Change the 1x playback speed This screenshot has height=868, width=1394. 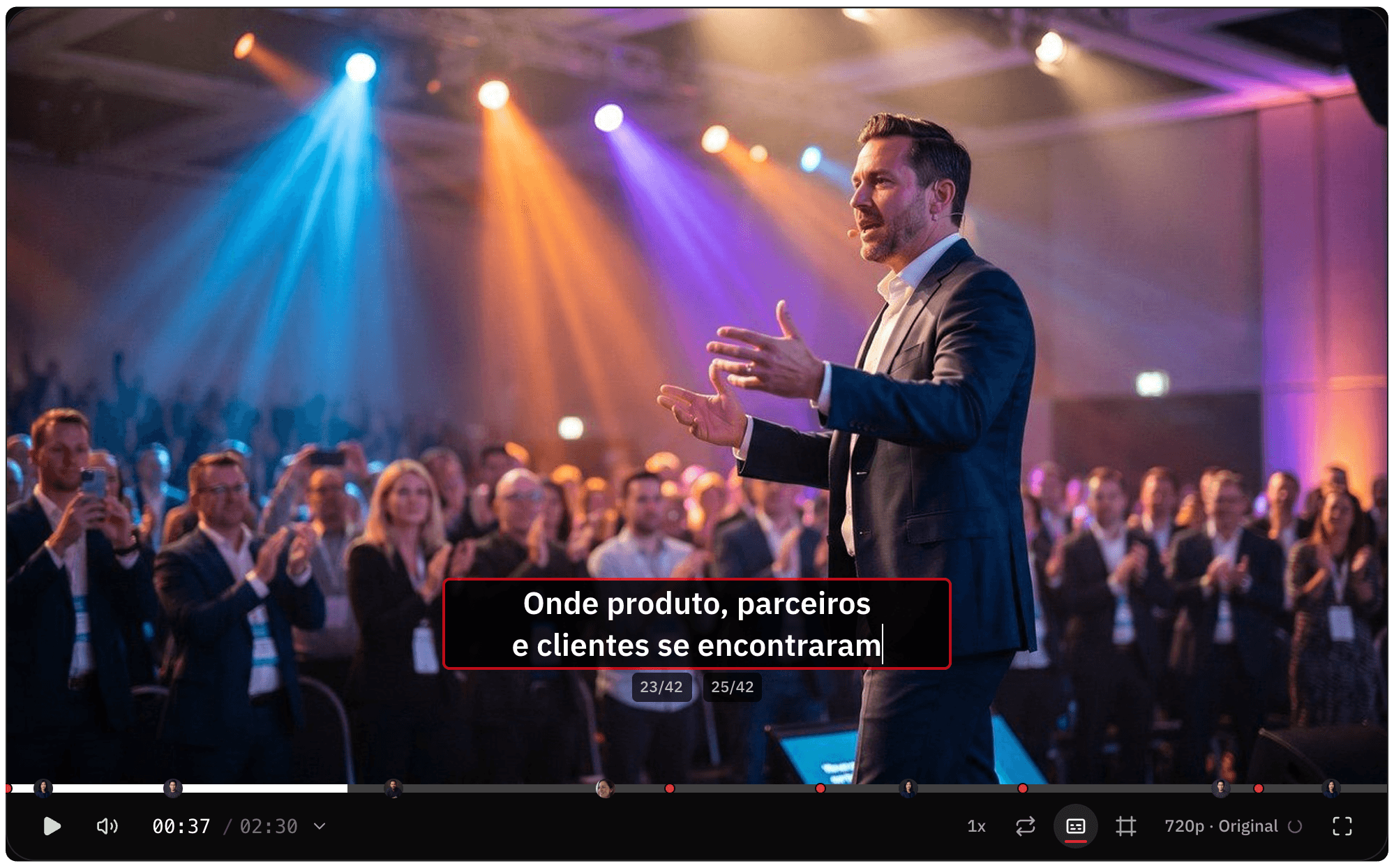tap(976, 826)
